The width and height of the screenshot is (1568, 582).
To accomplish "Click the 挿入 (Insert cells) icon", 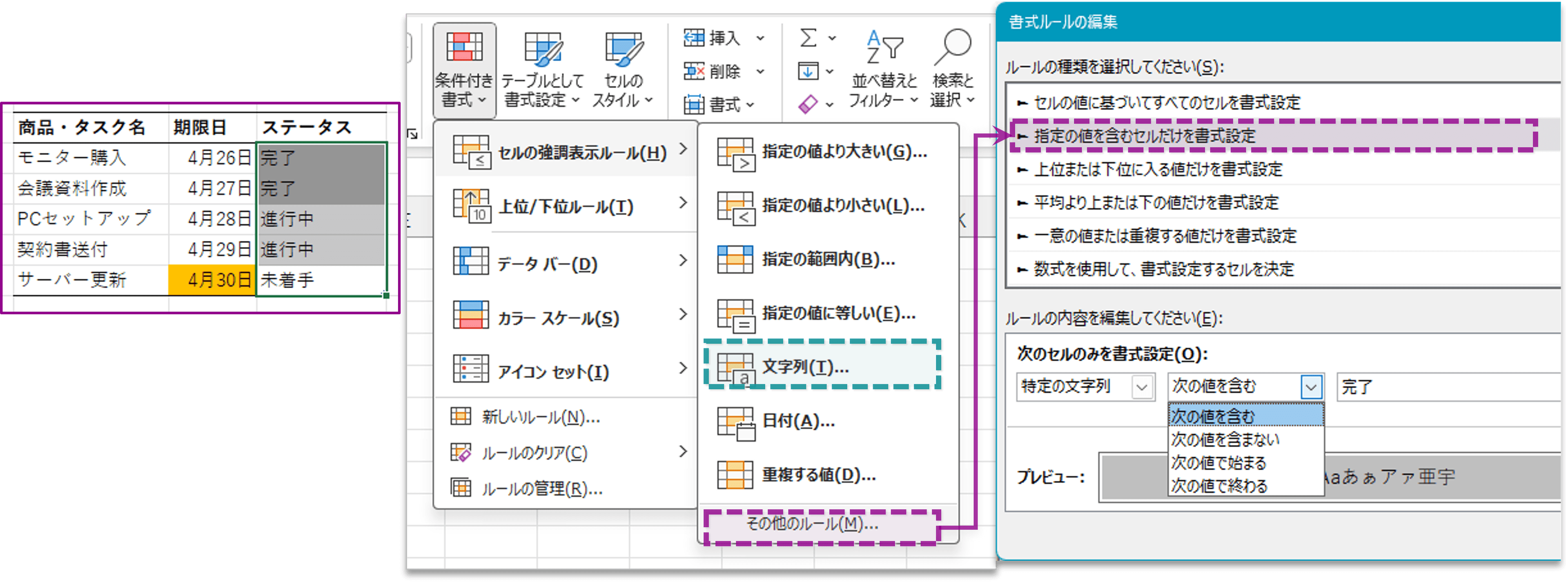I will point(694,38).
